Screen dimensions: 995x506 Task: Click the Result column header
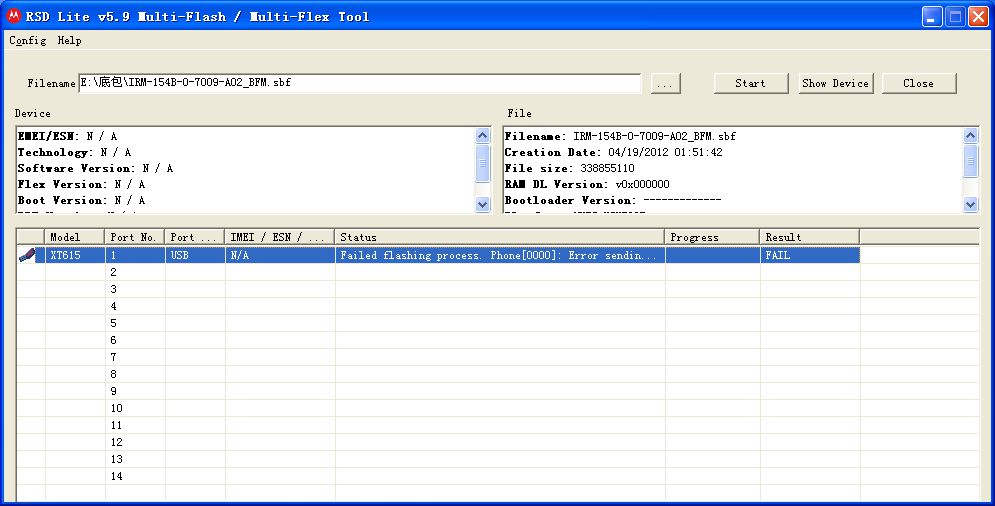pyautogui.click(x=810, y=237)
